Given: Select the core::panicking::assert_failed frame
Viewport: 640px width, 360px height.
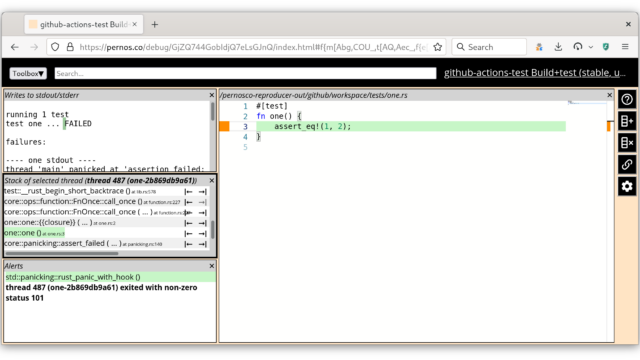Looking at the screenshot, I should pos(83,244).
